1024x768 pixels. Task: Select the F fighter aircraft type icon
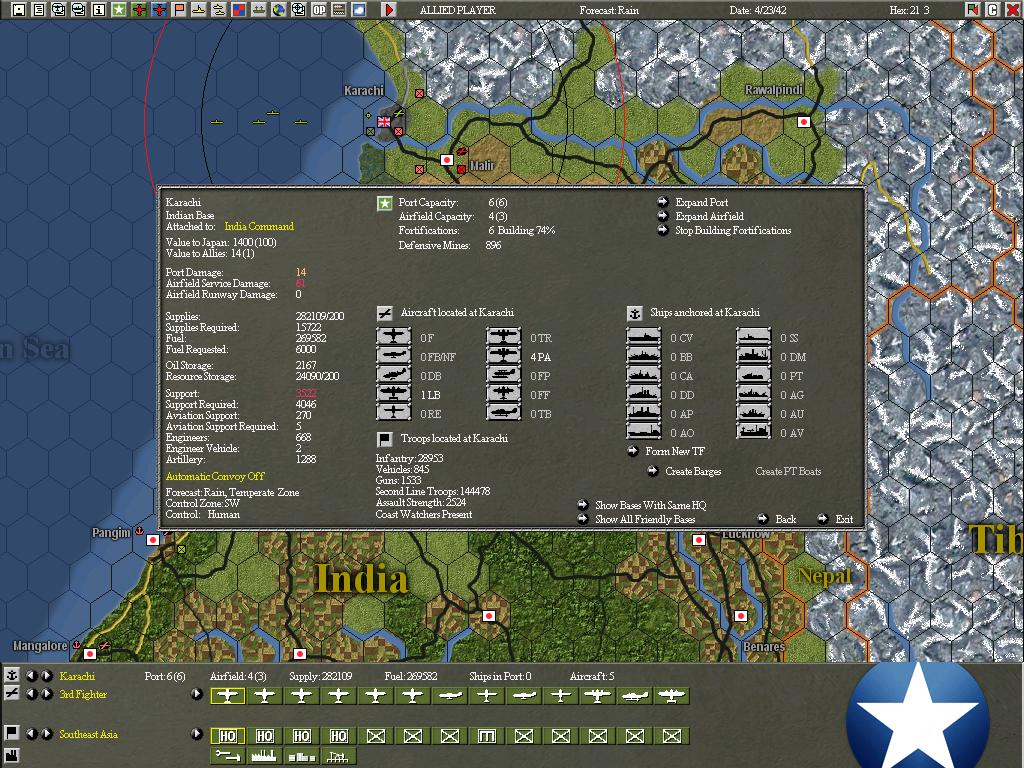[394, 337]
